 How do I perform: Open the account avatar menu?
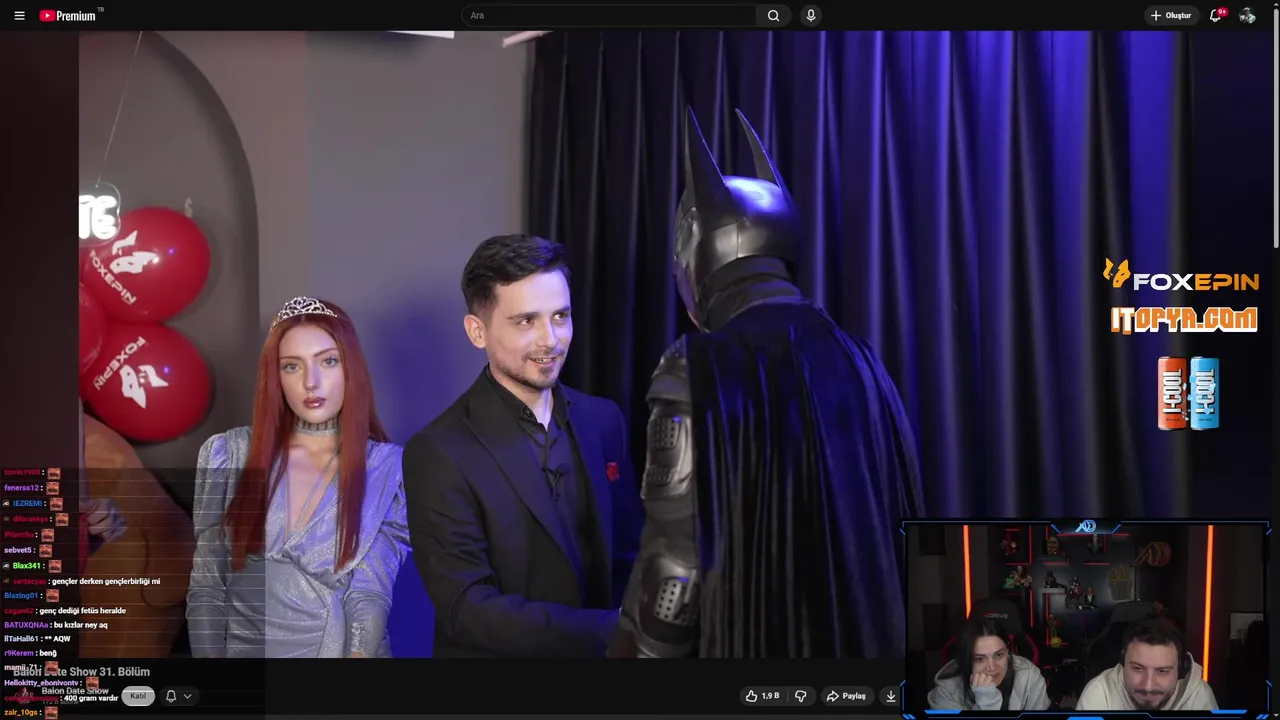click(1247, 15)
